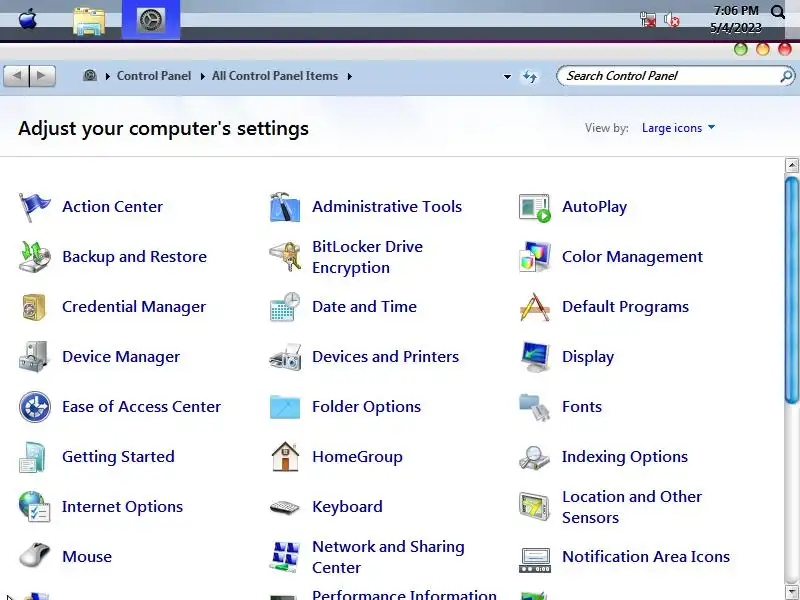Click the Keyboard icon

point(285,507)
